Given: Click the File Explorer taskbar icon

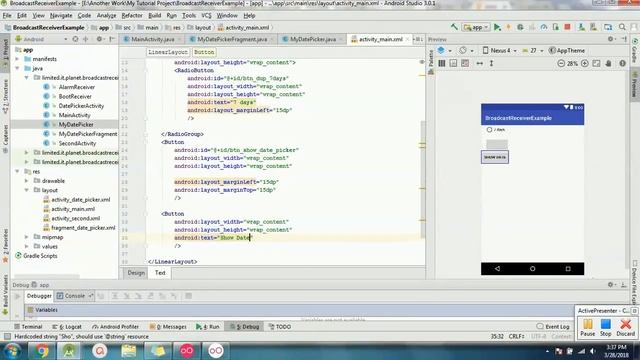Looking at the screenshot, I should point(129,351).
